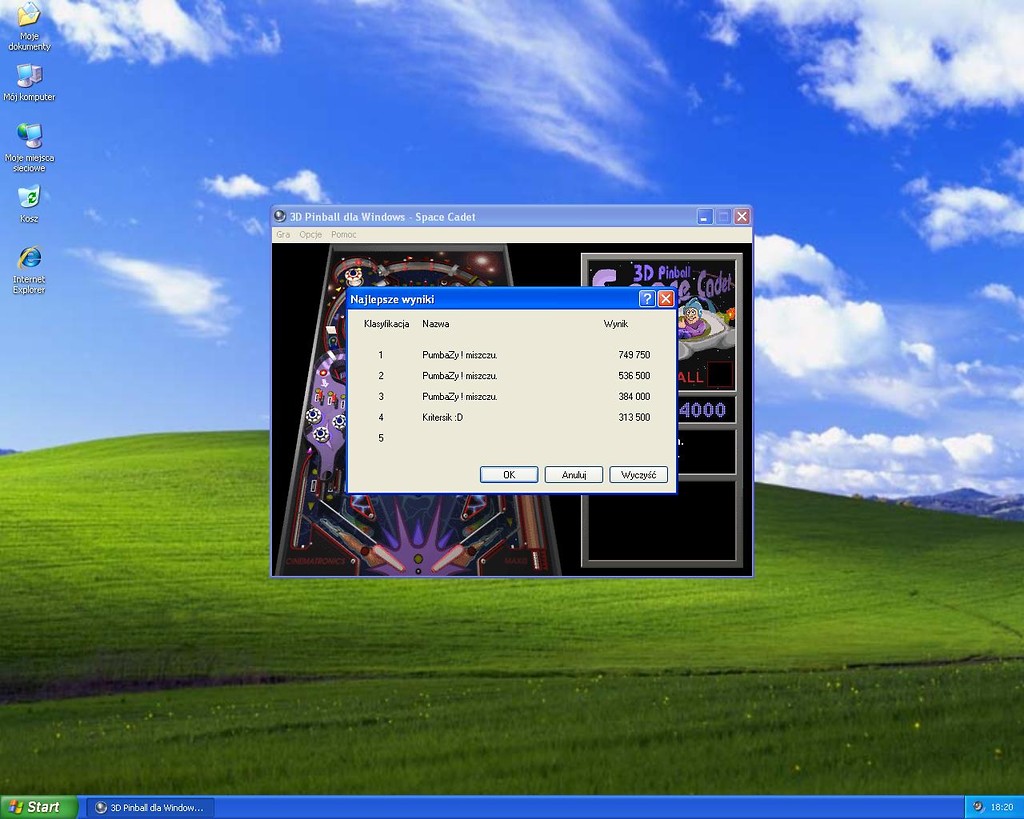The height and width of the screenshot is (819, 1024).
Task: Select the Kosz recycle bin icon
Action: pos(29,204)
